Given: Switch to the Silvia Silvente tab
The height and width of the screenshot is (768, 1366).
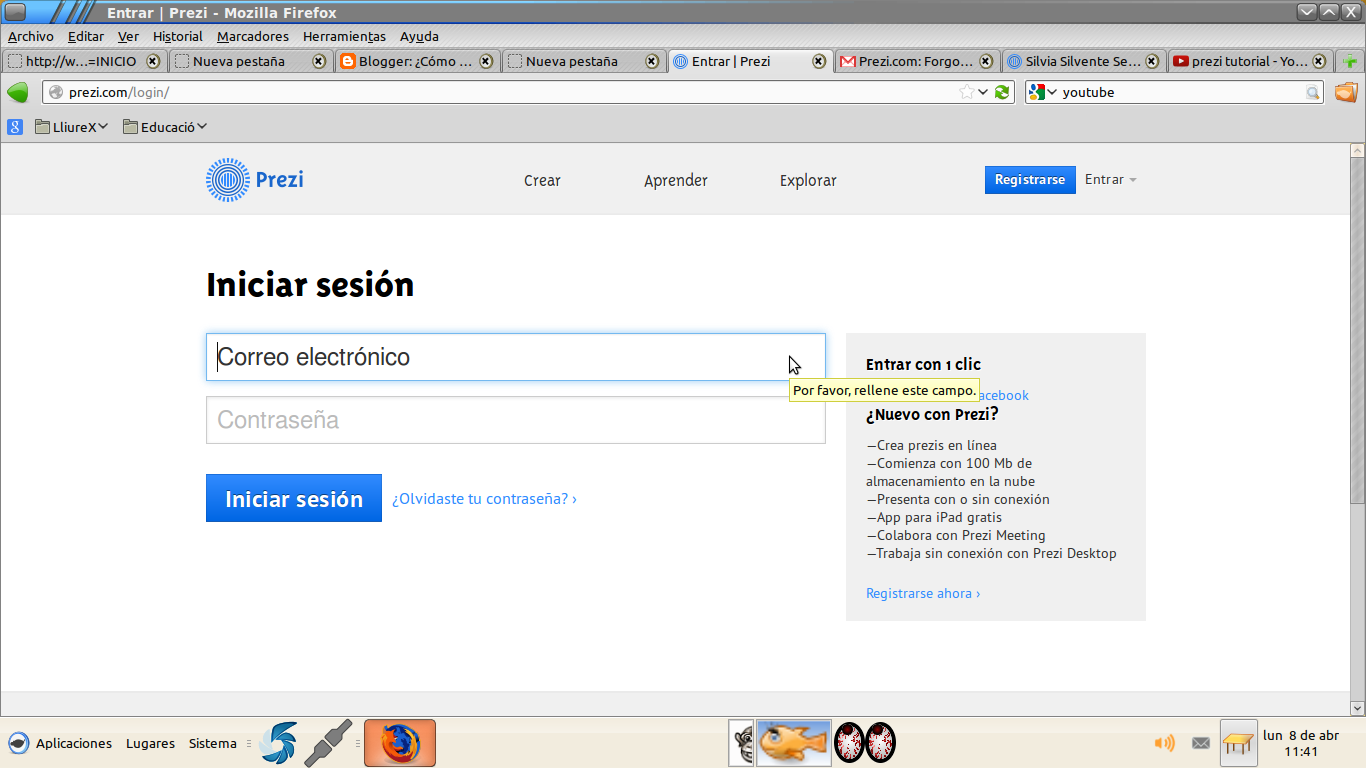Looking at the screenshot, I should 1083,61.
